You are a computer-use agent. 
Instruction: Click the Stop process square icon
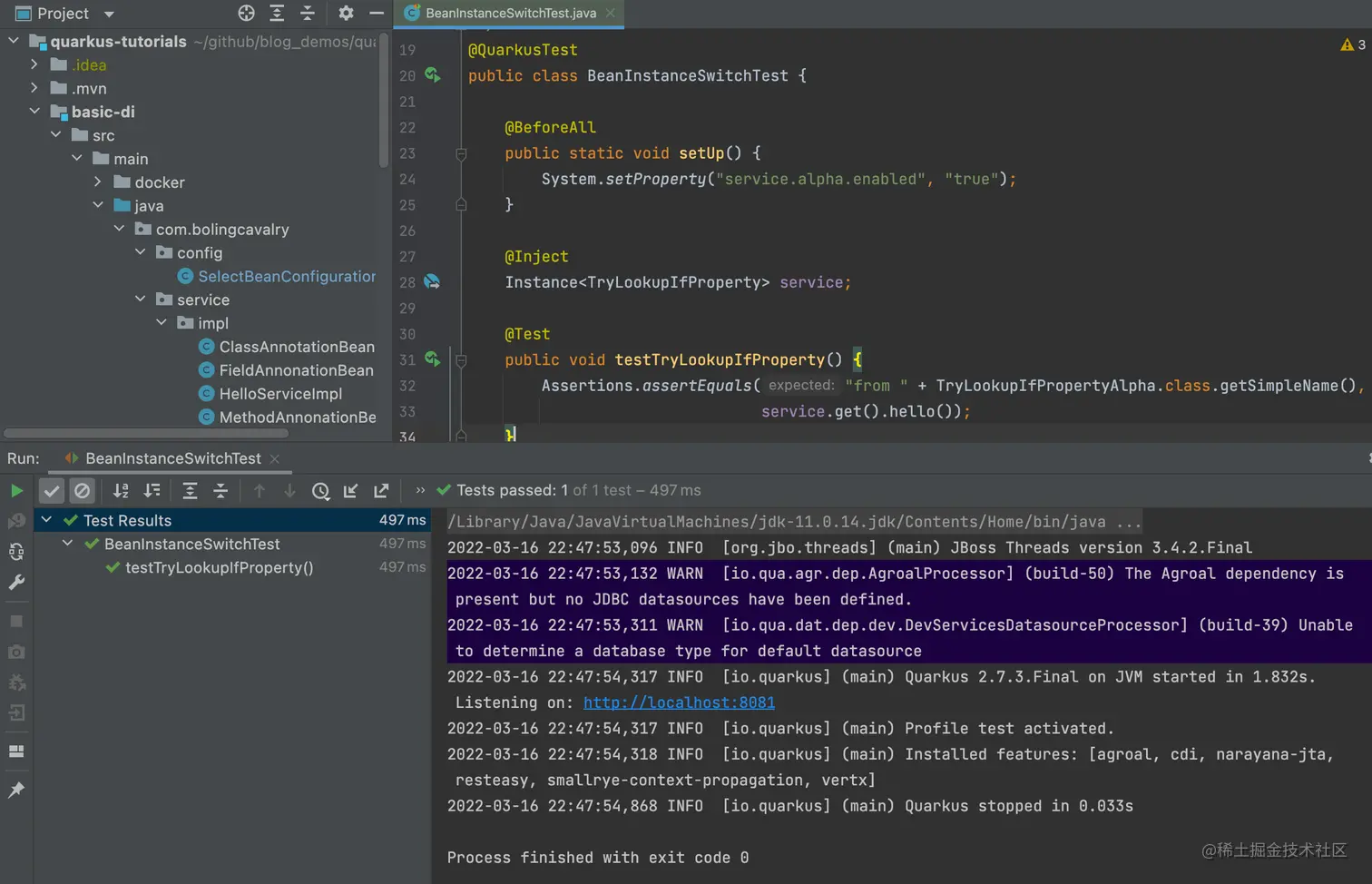pos(16,622)
